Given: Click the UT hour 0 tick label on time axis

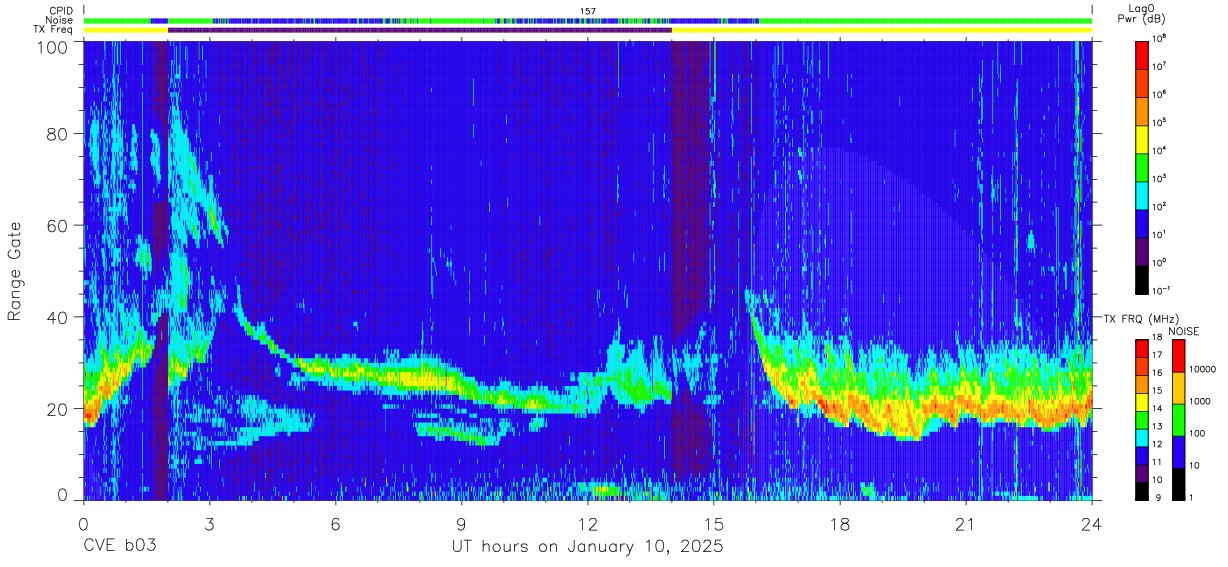Looking at the screenshot, I should [x=82, y=524].
